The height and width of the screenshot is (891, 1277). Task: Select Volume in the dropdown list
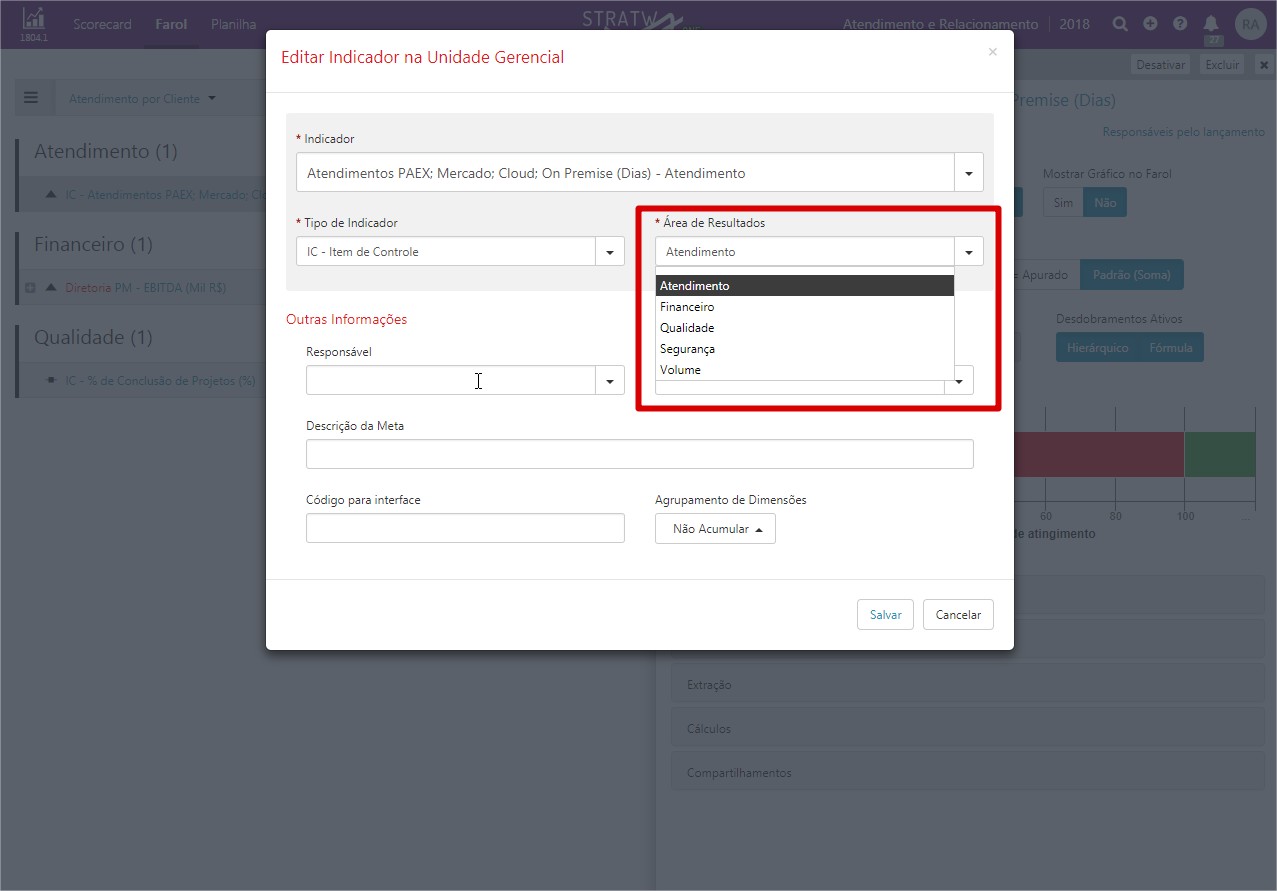pyautogui.click(x=805, y=370)
